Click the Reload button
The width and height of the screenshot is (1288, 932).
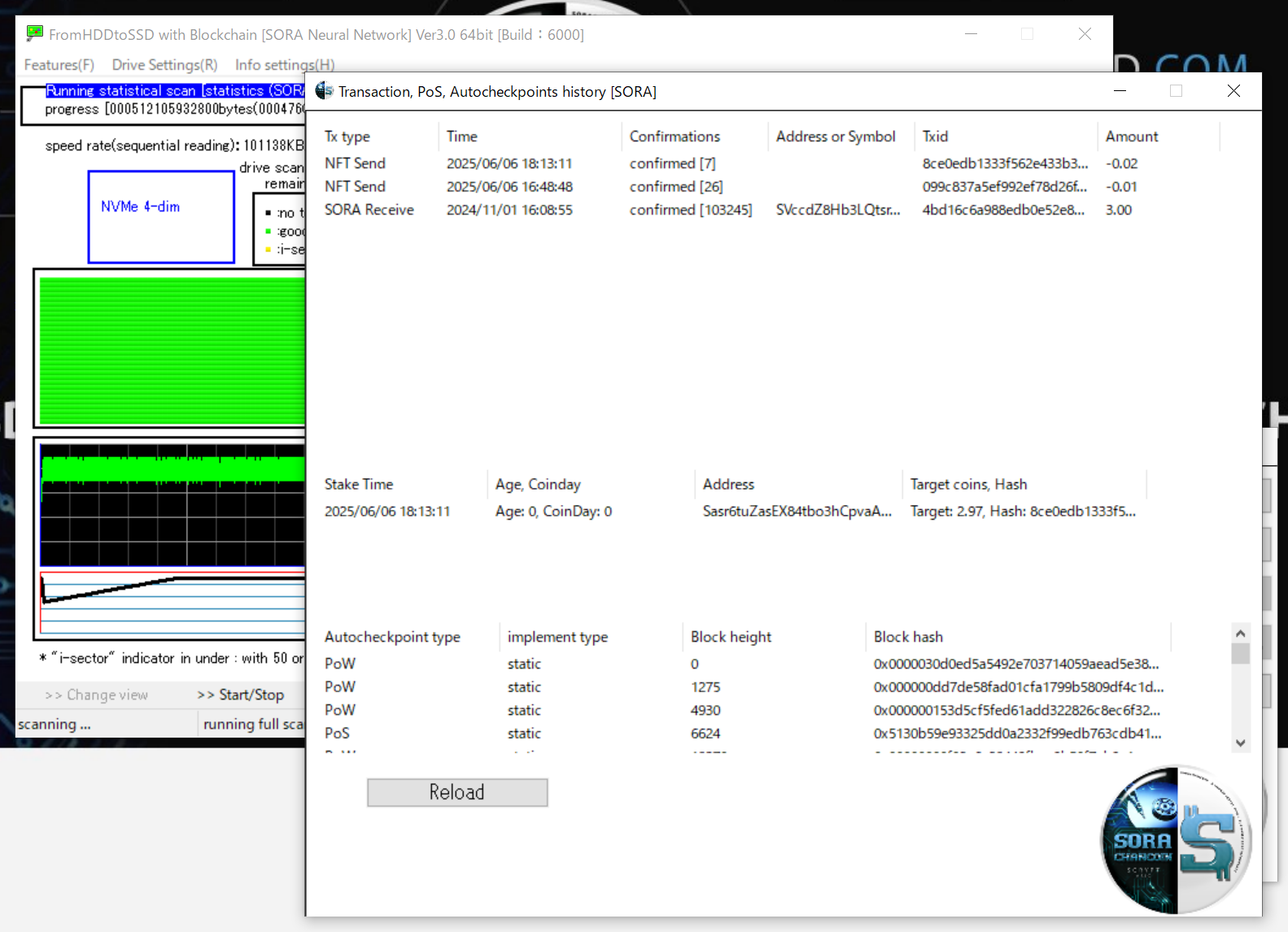457,792
